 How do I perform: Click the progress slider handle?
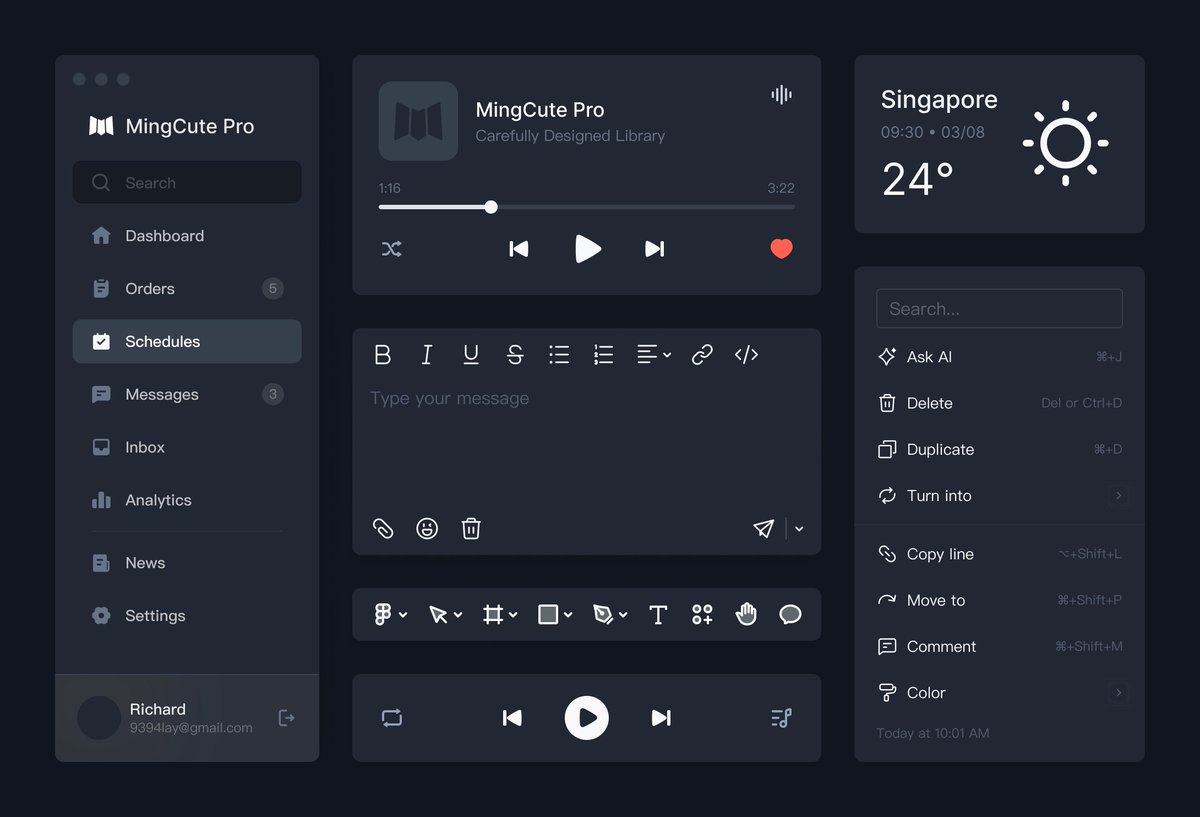coord(491,207)
